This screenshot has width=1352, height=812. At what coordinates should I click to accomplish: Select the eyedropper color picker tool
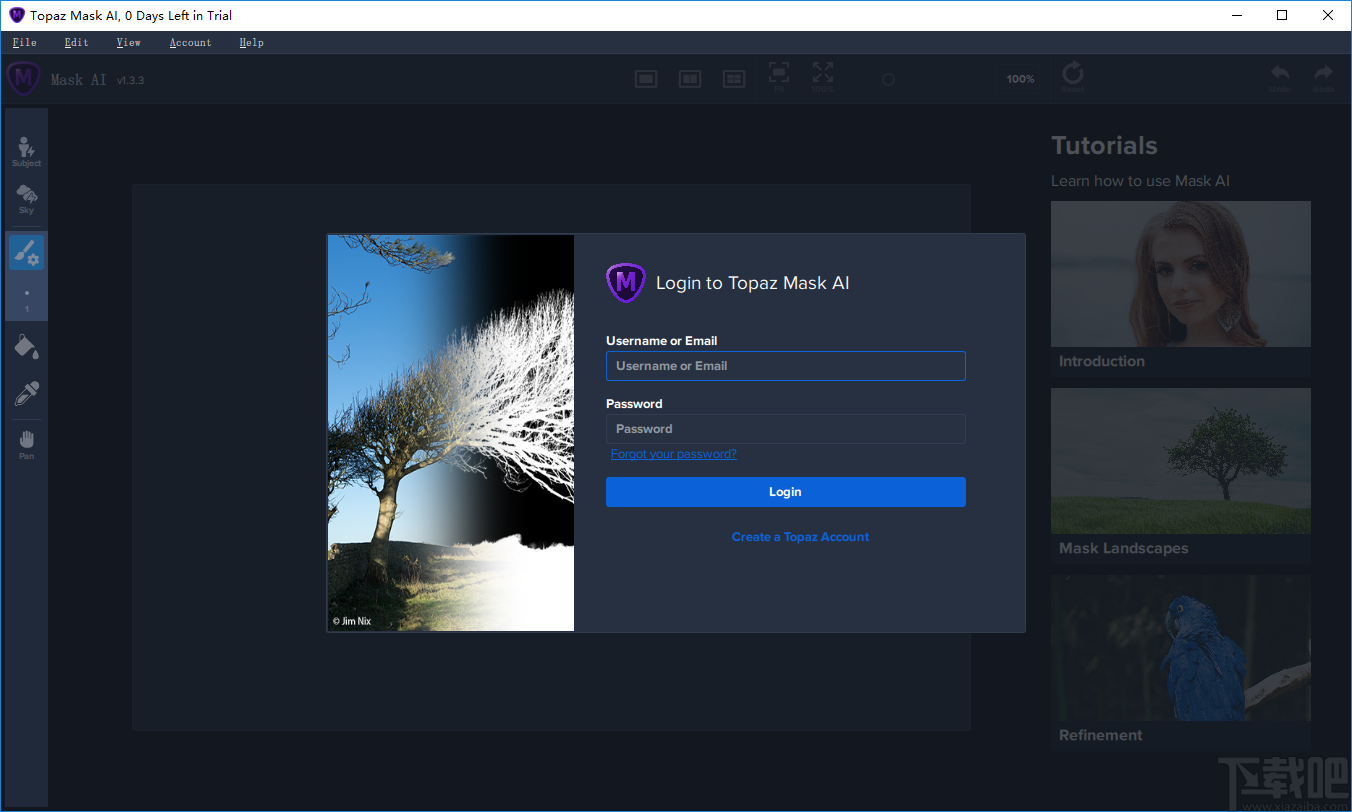pos(27,393)
